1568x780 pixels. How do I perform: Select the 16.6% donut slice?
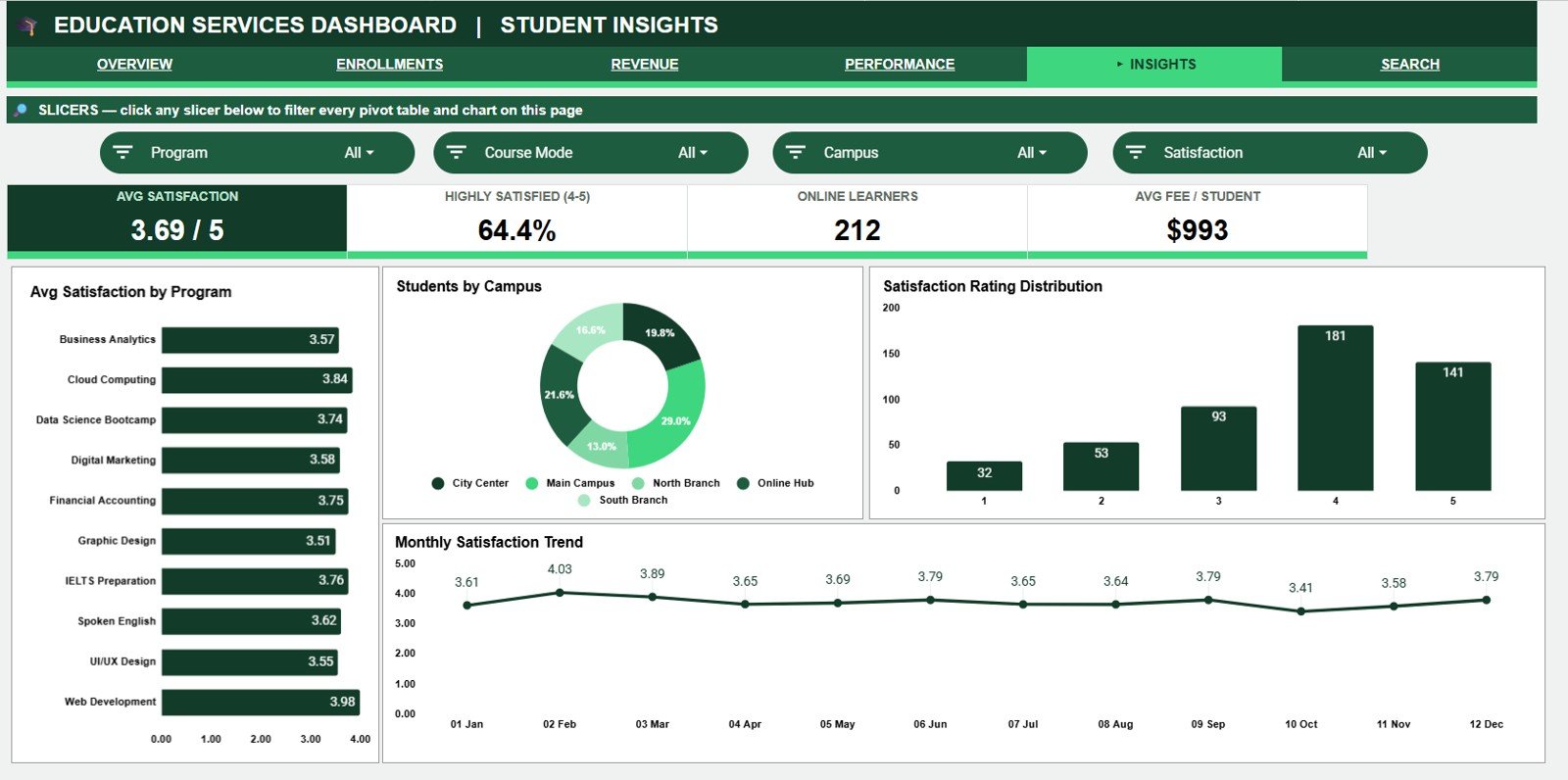[x=591, y=329]
